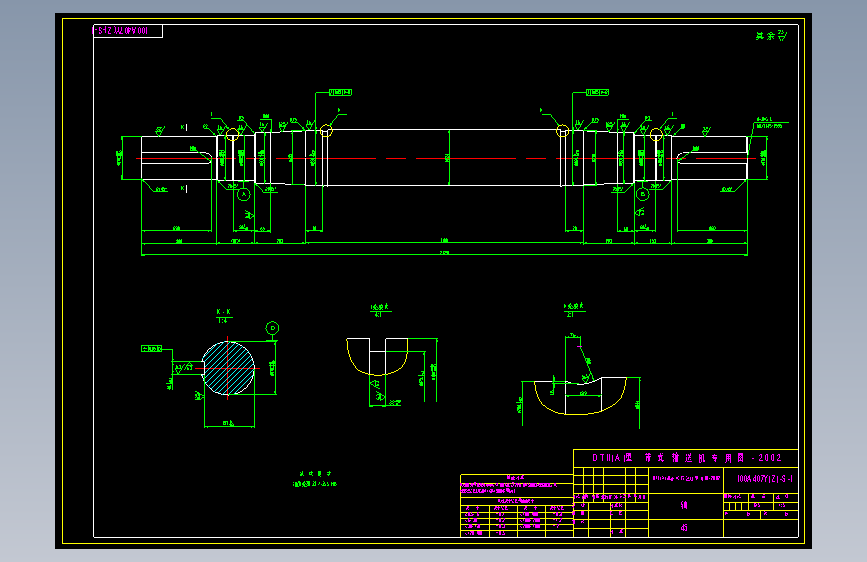
Task: Click the right geometric tolerance frame above the shaft
Action: click(x=597, y=92)
